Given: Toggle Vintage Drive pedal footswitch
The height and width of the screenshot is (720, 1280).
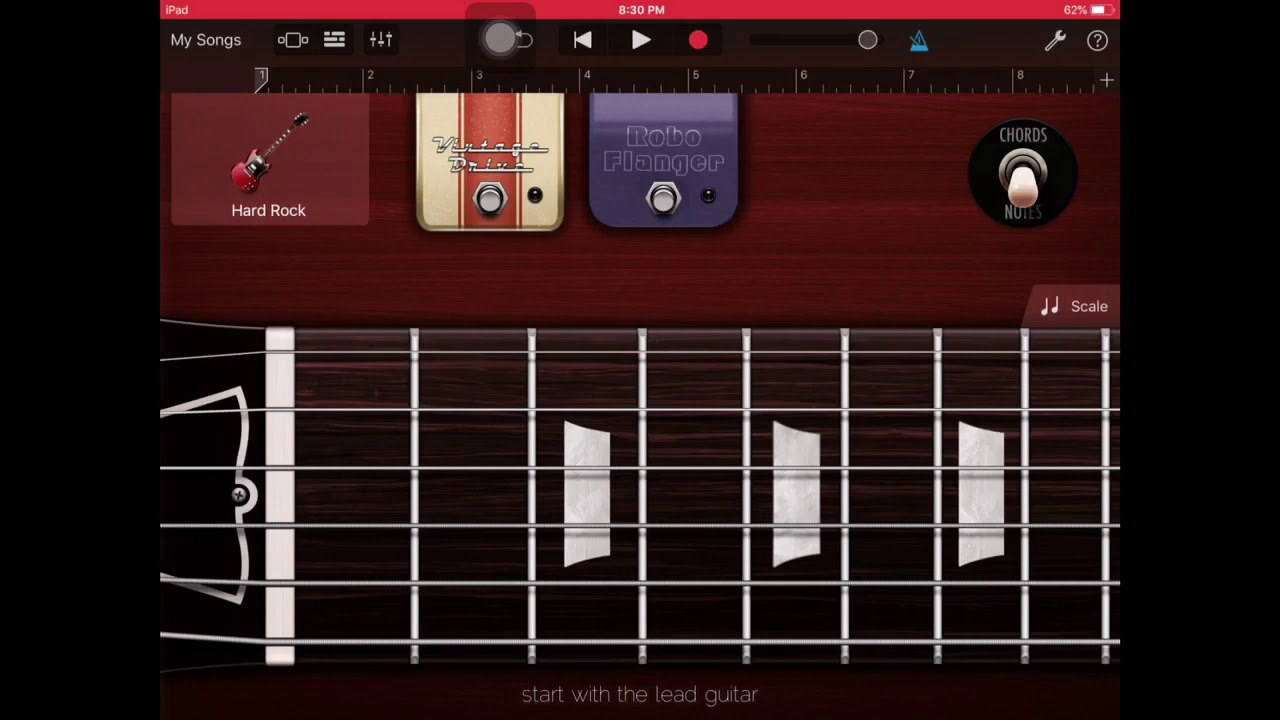Looking at the screenshot, I should (x=489, y=200).
